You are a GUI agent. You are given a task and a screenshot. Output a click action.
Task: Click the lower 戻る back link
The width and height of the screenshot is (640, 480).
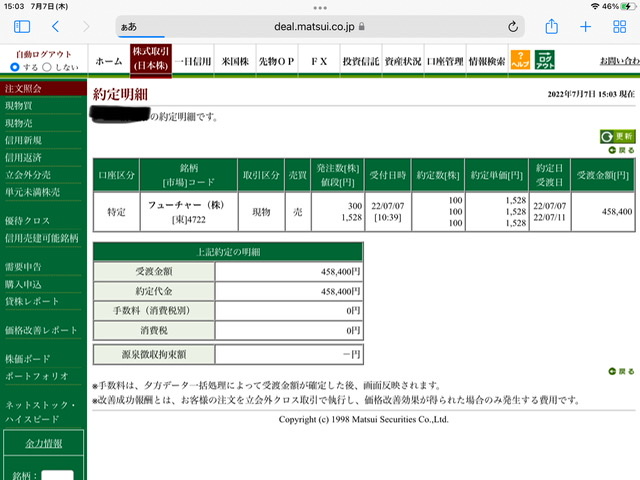coord(621,371)
